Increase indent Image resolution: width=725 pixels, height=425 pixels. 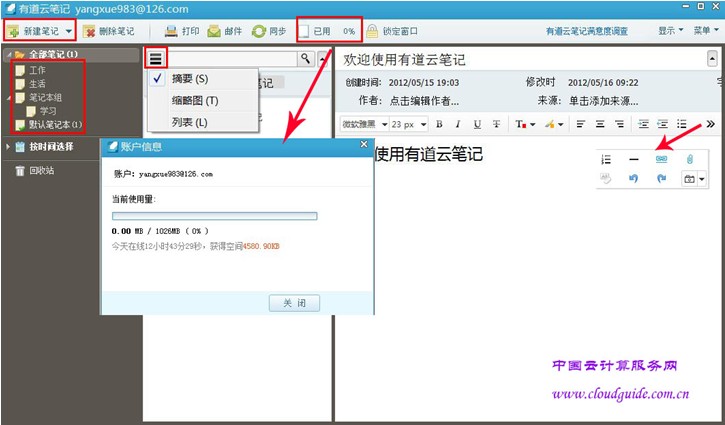(x=643, y=124)
